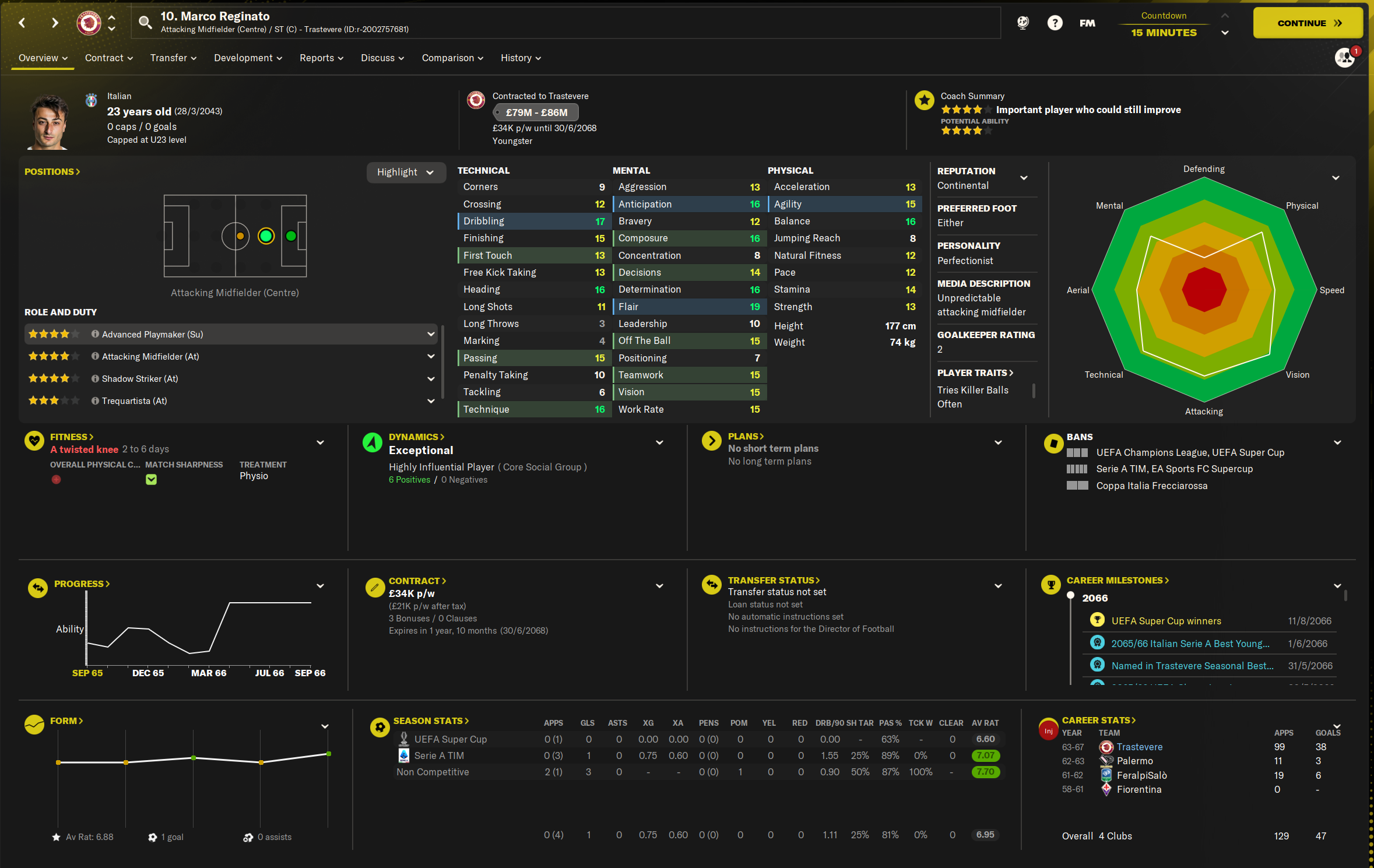Viewport: 1374px width, 868px height.
Task: Open the Comparison menu
Action: (452, 58)
